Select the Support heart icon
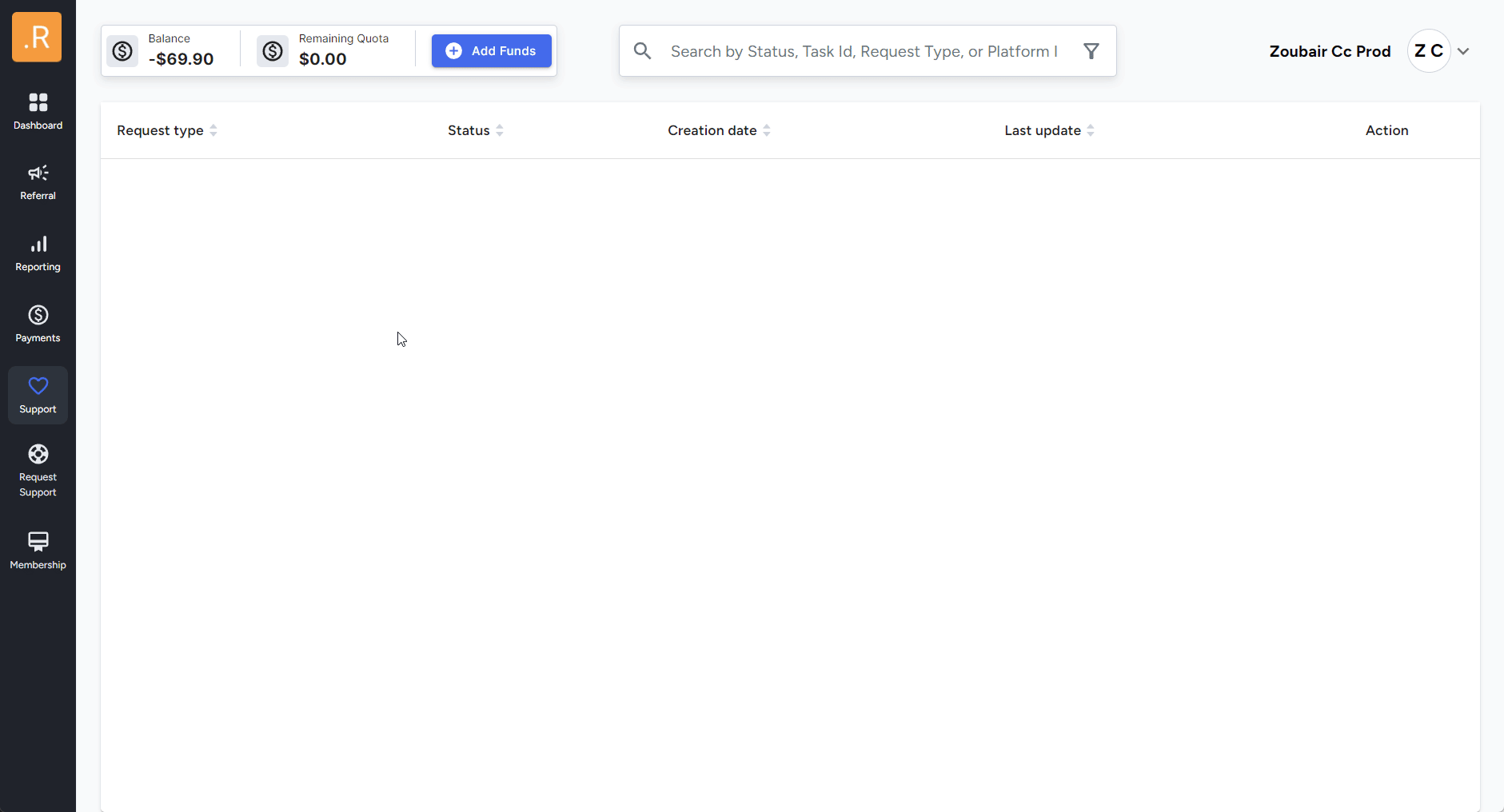1504x812 pixels. pyautogui.click(x=38, y=386)
